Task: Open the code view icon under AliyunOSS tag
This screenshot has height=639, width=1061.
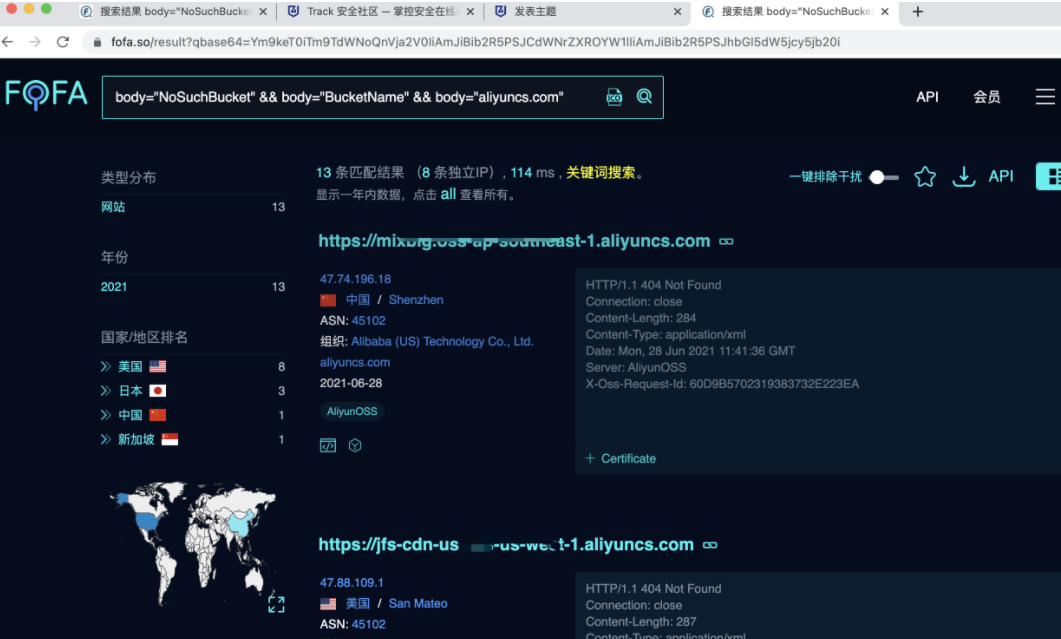Action: point(327,444)
